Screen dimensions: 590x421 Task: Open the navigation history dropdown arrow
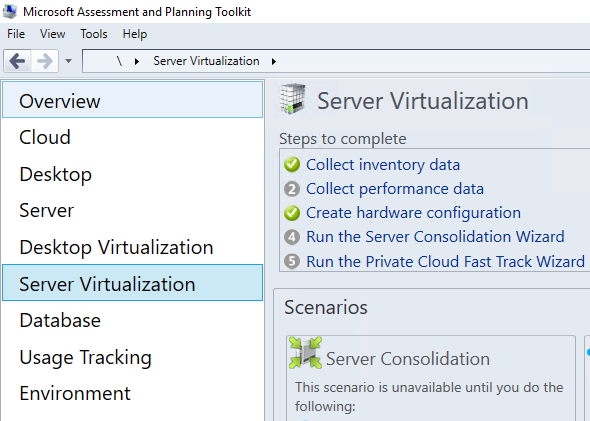click(x=68, y=61)
